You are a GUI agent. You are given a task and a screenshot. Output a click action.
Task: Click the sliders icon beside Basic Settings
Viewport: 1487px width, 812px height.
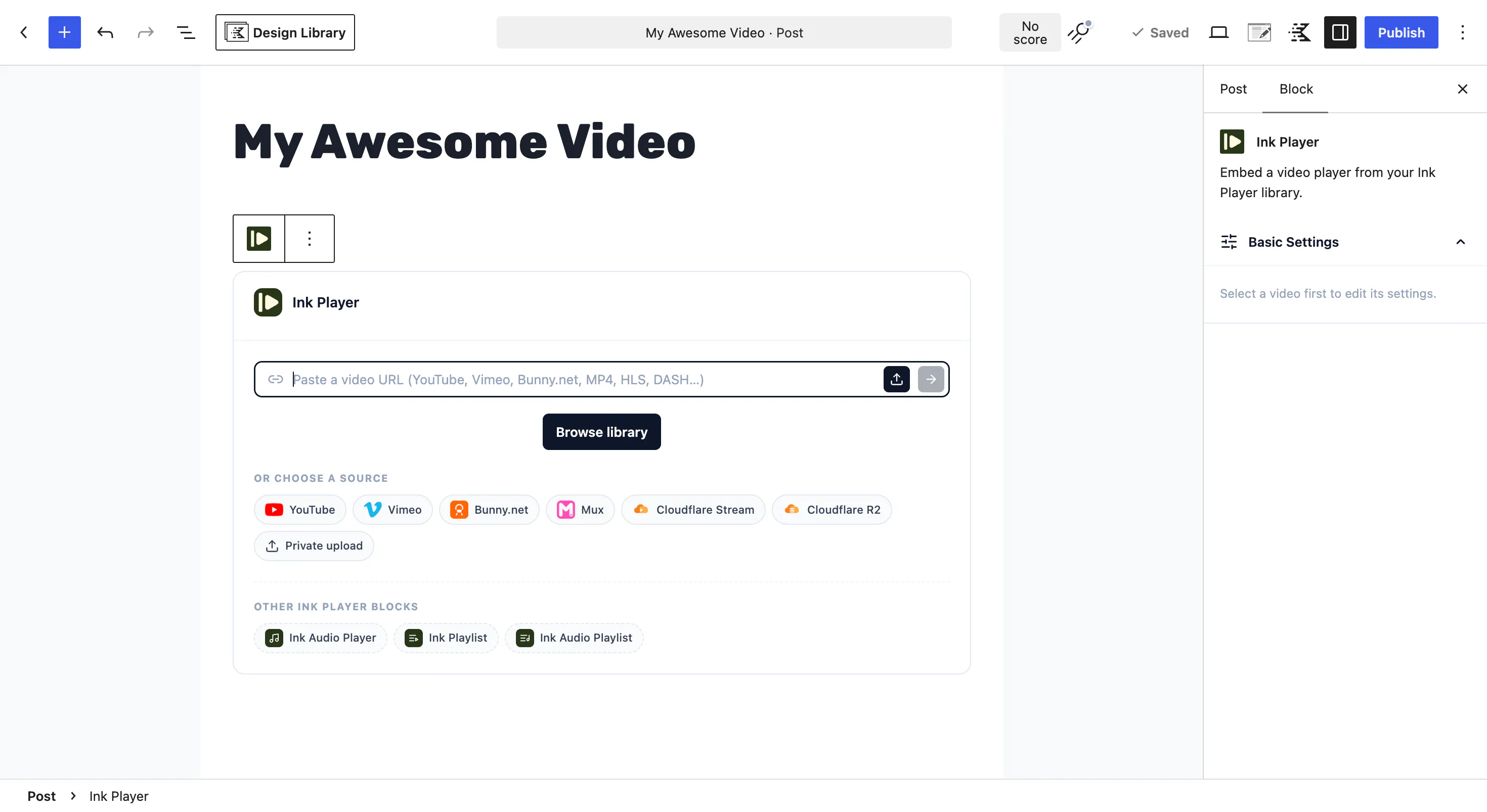tap(1229, 242)
